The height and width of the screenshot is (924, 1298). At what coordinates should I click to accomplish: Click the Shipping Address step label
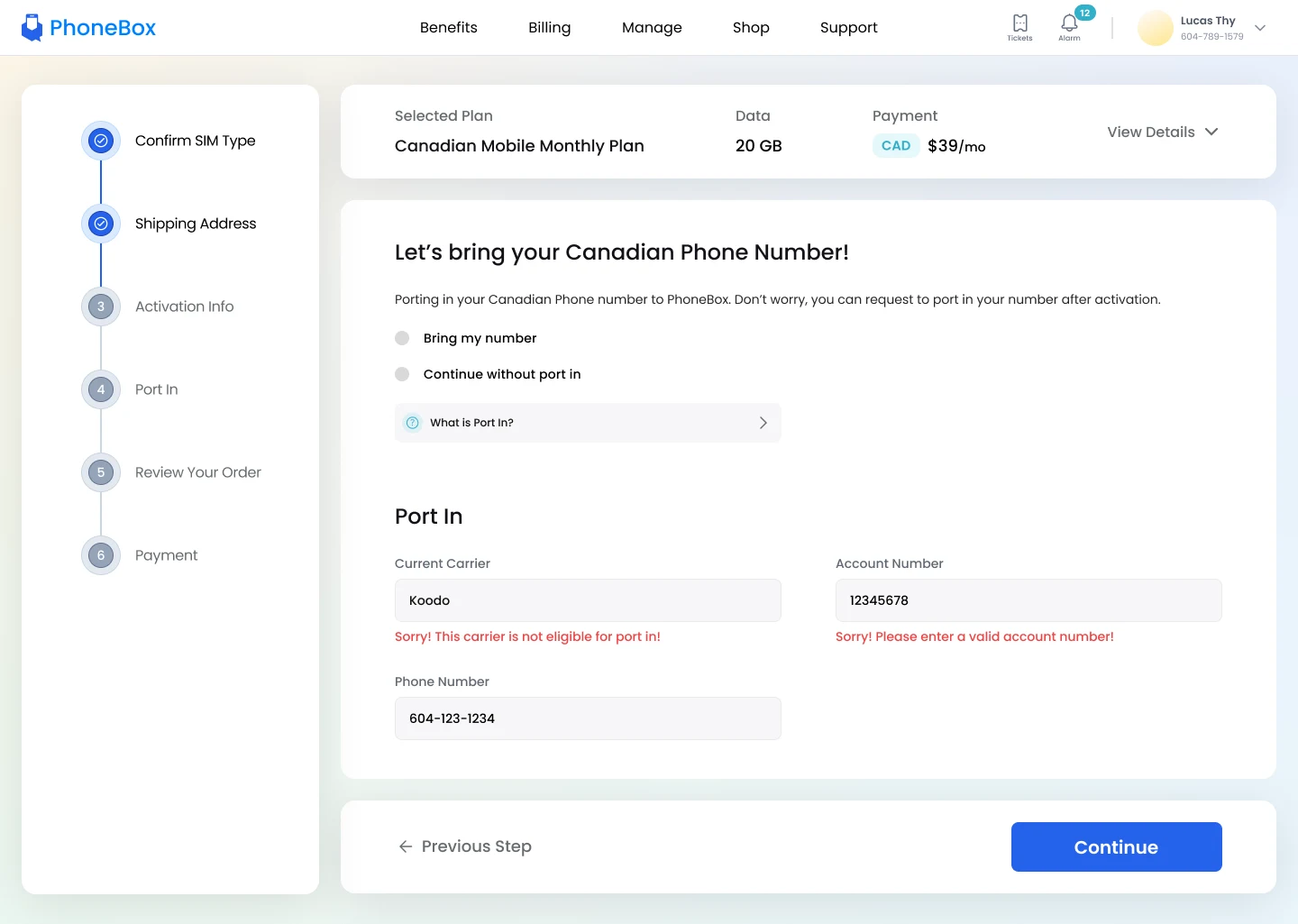196,224
